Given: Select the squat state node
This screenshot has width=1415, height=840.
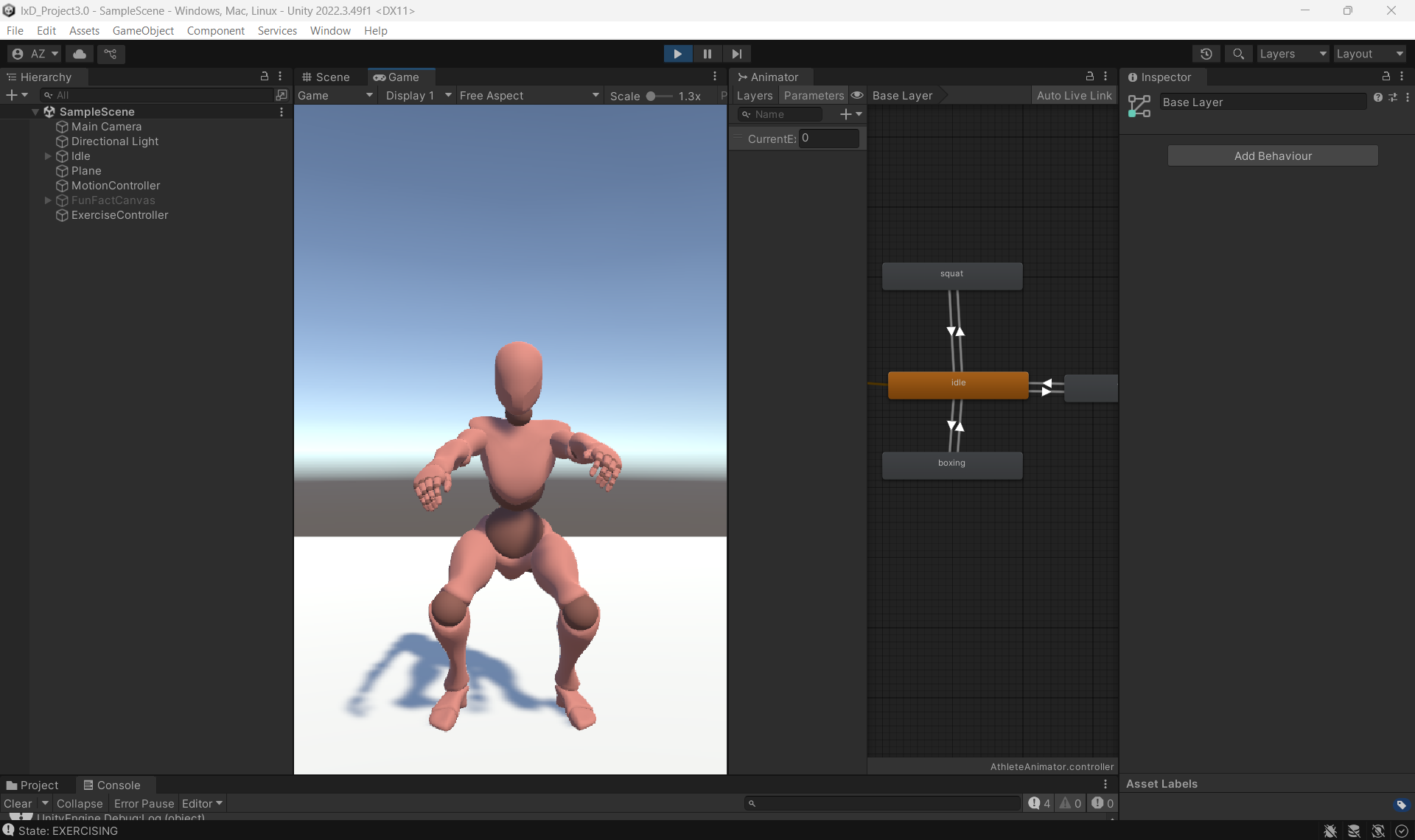Looking at the screenshot, I should 951,276.
